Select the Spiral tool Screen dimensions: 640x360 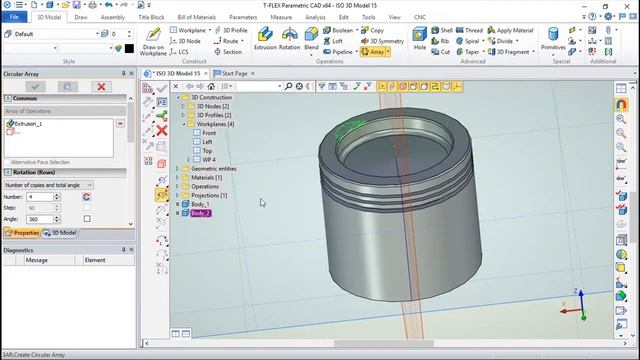point(468,41)
